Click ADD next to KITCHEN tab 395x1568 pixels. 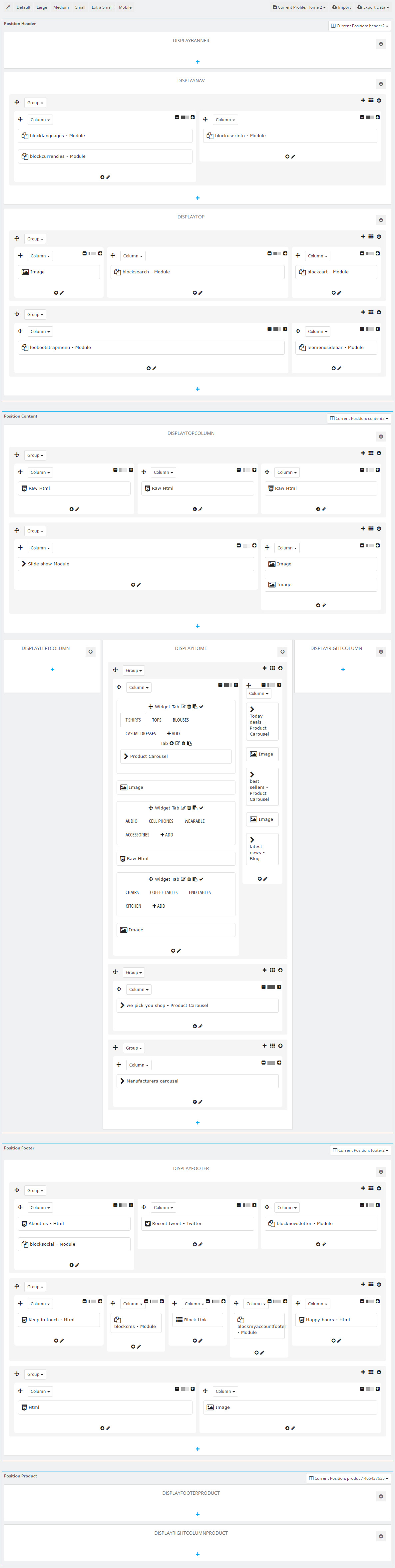tap(159, 906)
